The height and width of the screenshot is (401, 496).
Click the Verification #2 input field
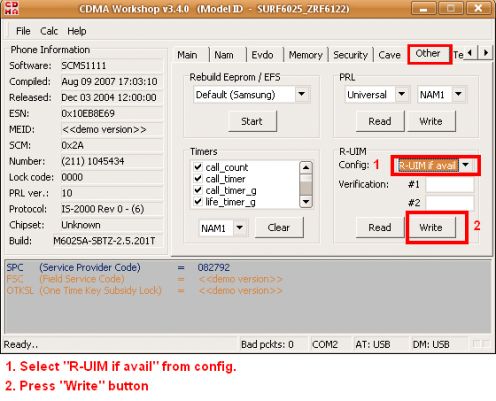[449, 203]
